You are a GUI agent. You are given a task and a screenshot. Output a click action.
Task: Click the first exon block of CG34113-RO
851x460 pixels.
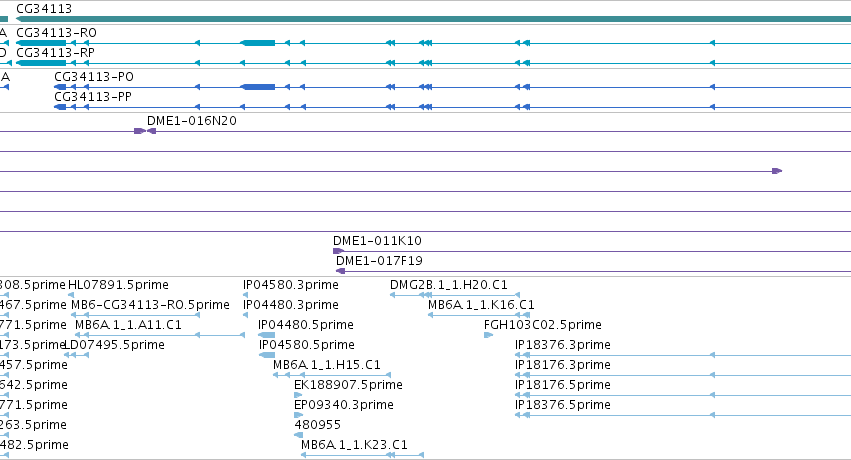(41, 43)
